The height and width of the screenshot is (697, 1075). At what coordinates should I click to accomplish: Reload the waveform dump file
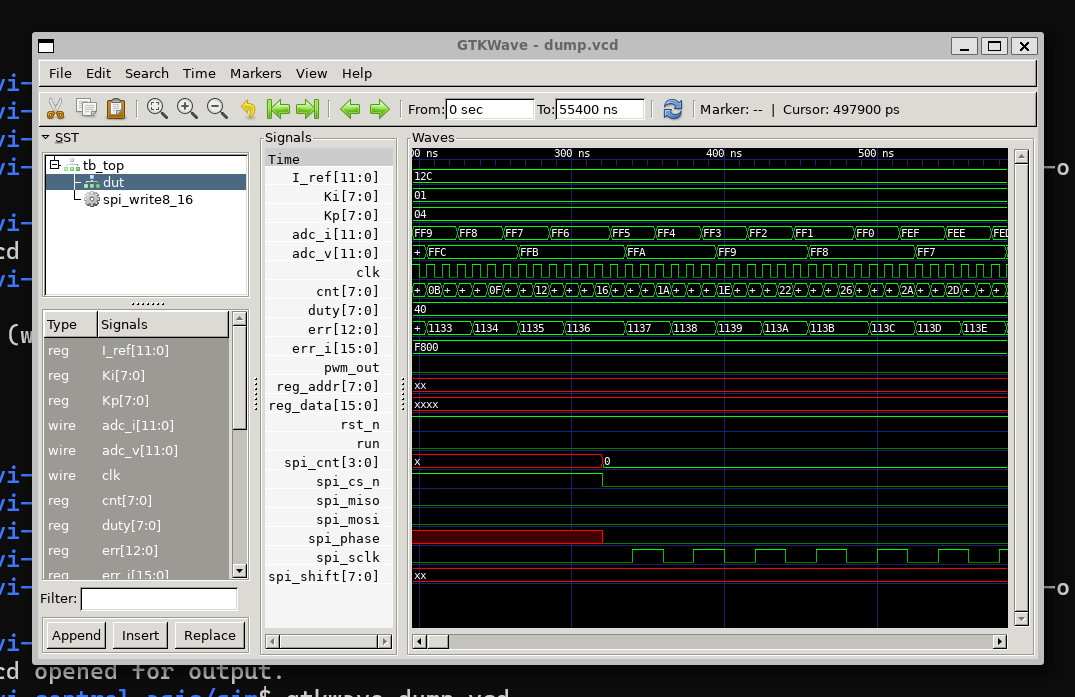pos(673,109)
